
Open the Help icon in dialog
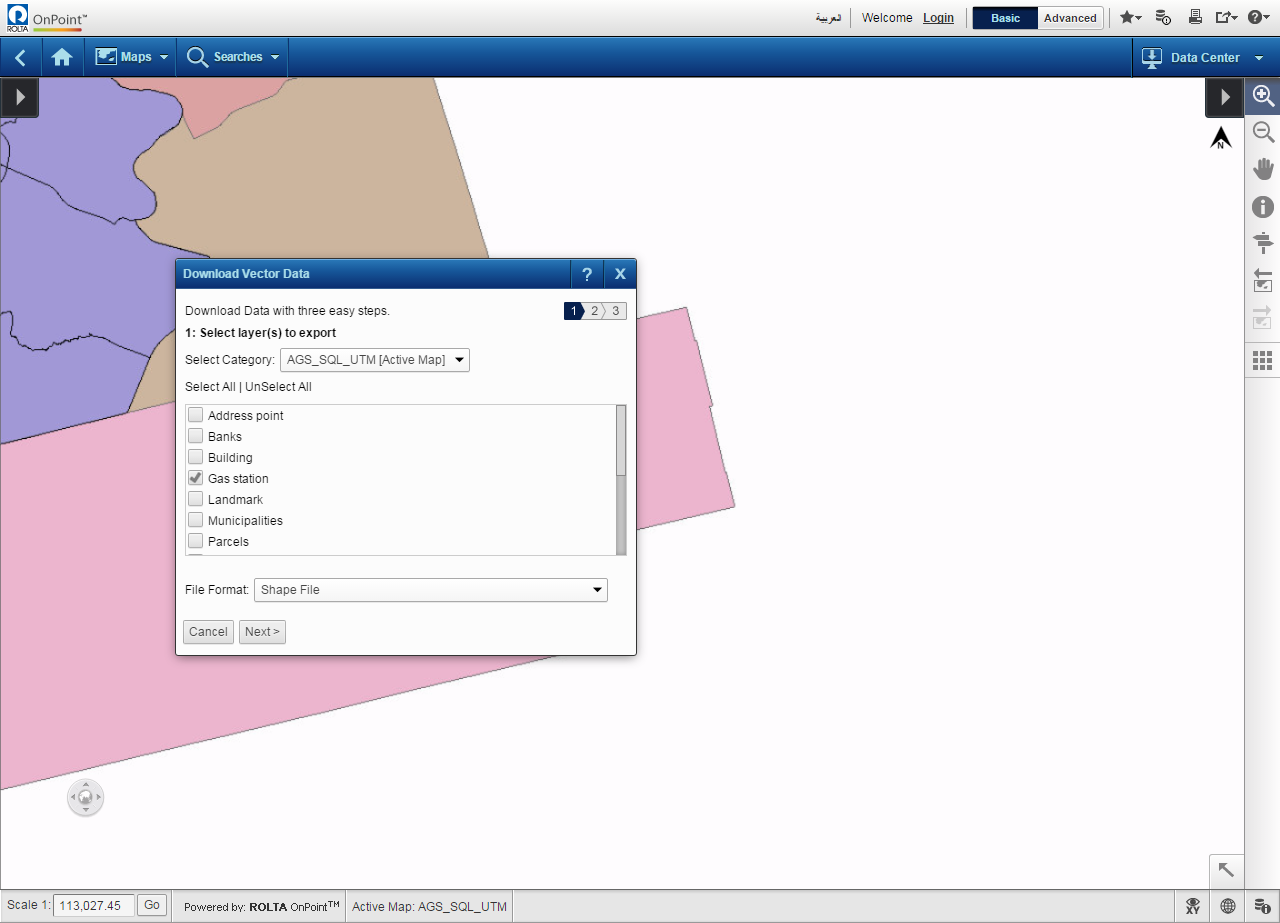tap(587, 274)
